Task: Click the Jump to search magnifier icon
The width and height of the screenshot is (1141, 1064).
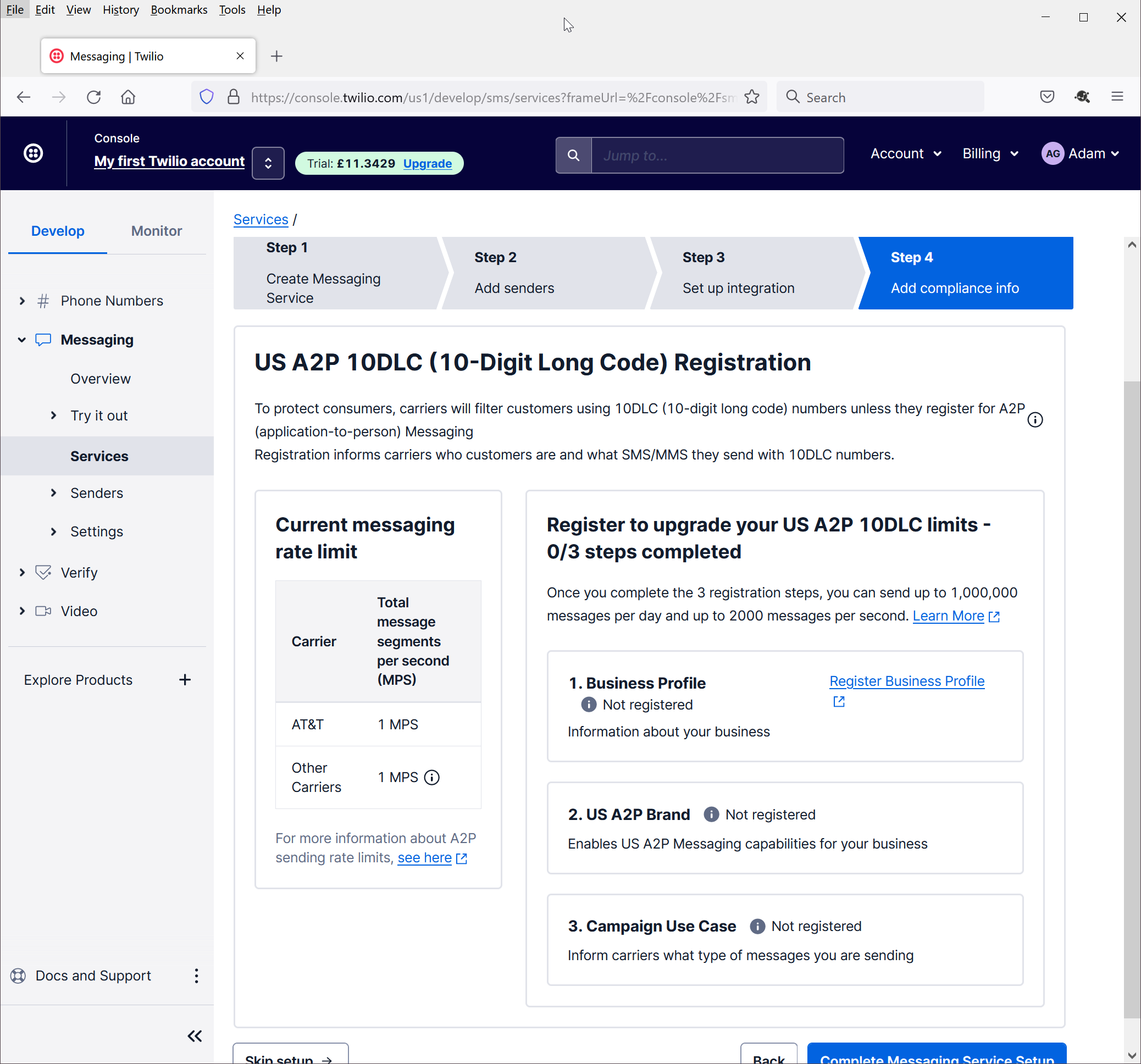Action: point(573,156)
